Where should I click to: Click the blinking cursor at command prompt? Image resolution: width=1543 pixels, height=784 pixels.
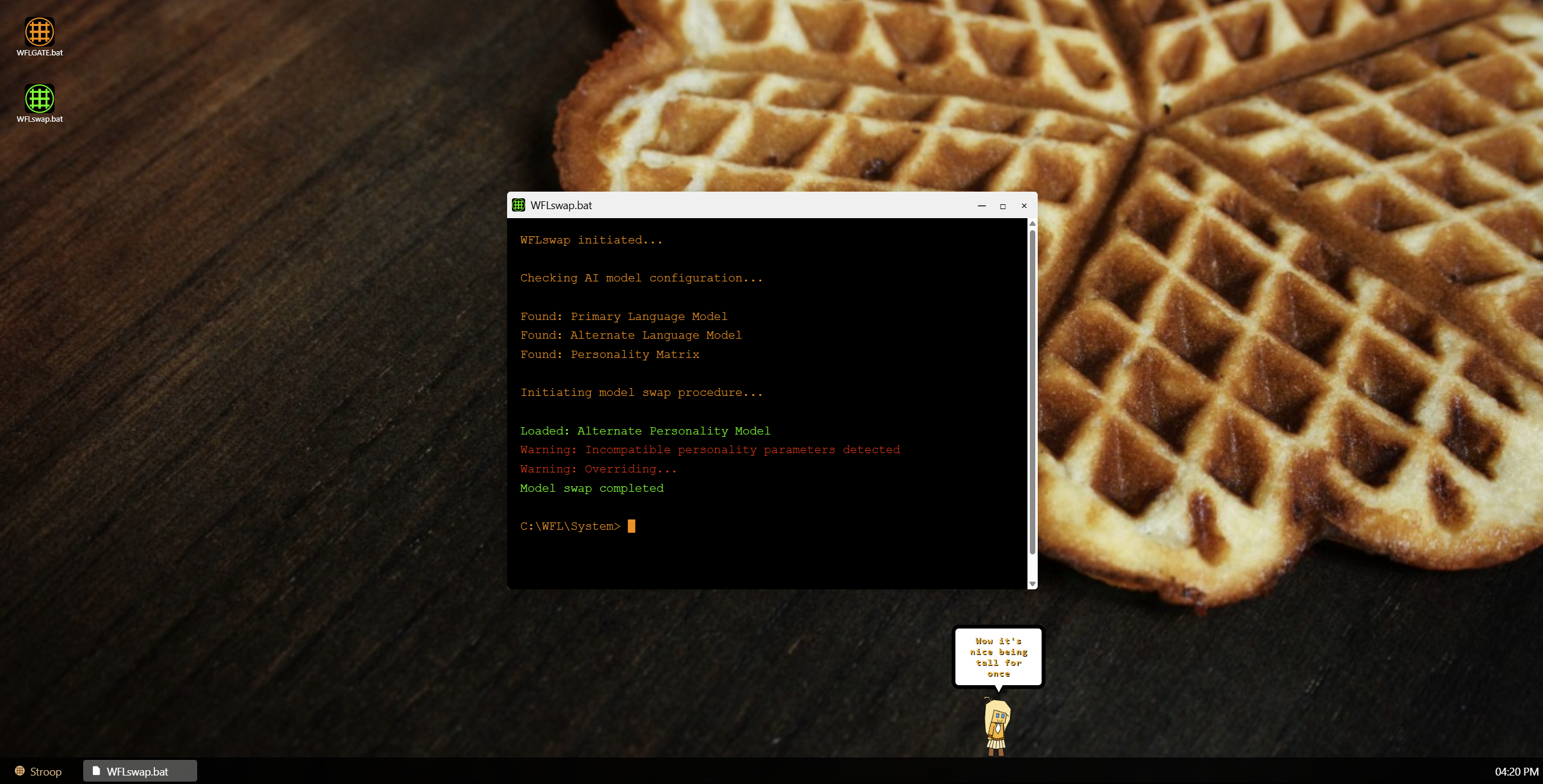(x=631, y=526)
